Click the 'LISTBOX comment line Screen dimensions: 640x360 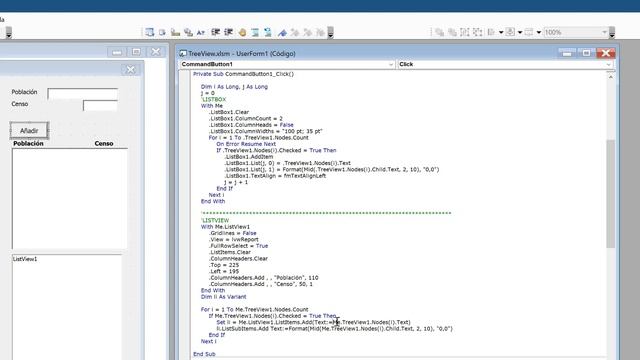click(213, 100)
